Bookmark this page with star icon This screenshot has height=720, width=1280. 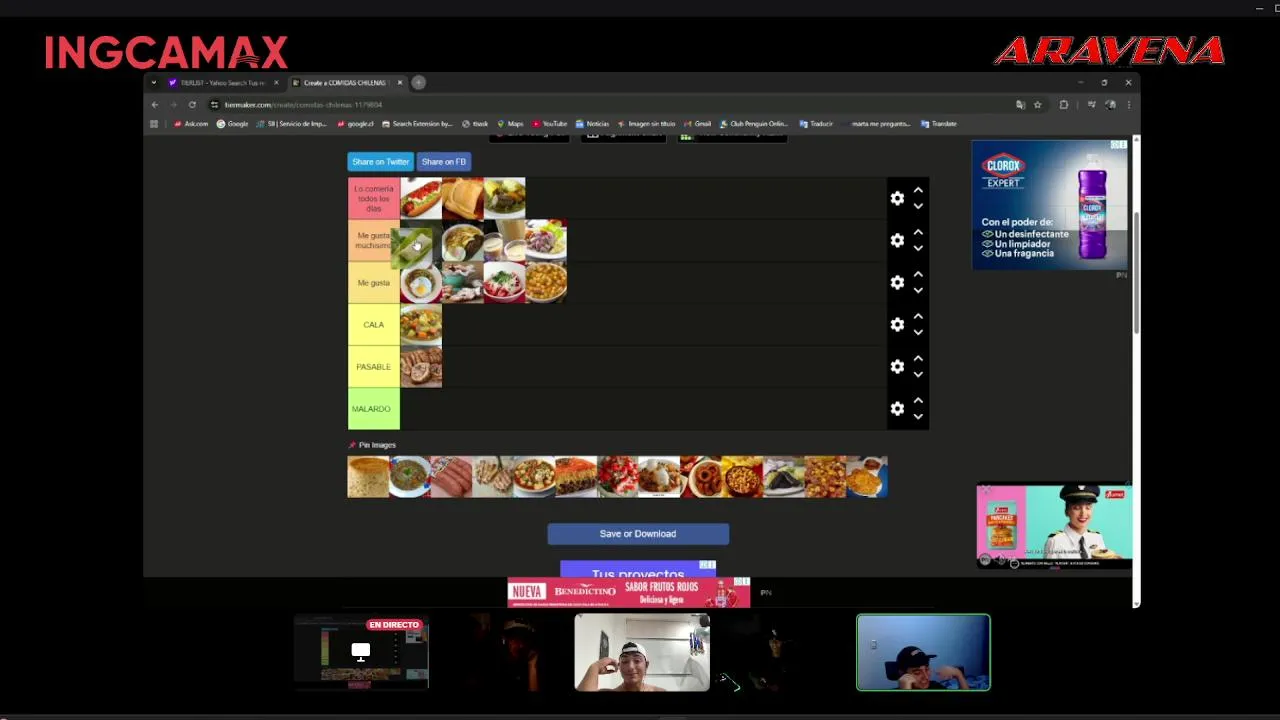tap(1037, 104)
